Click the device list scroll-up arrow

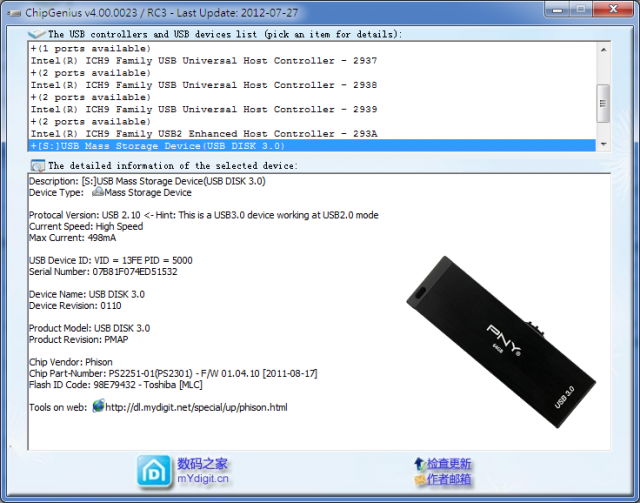tap(603, 49)
